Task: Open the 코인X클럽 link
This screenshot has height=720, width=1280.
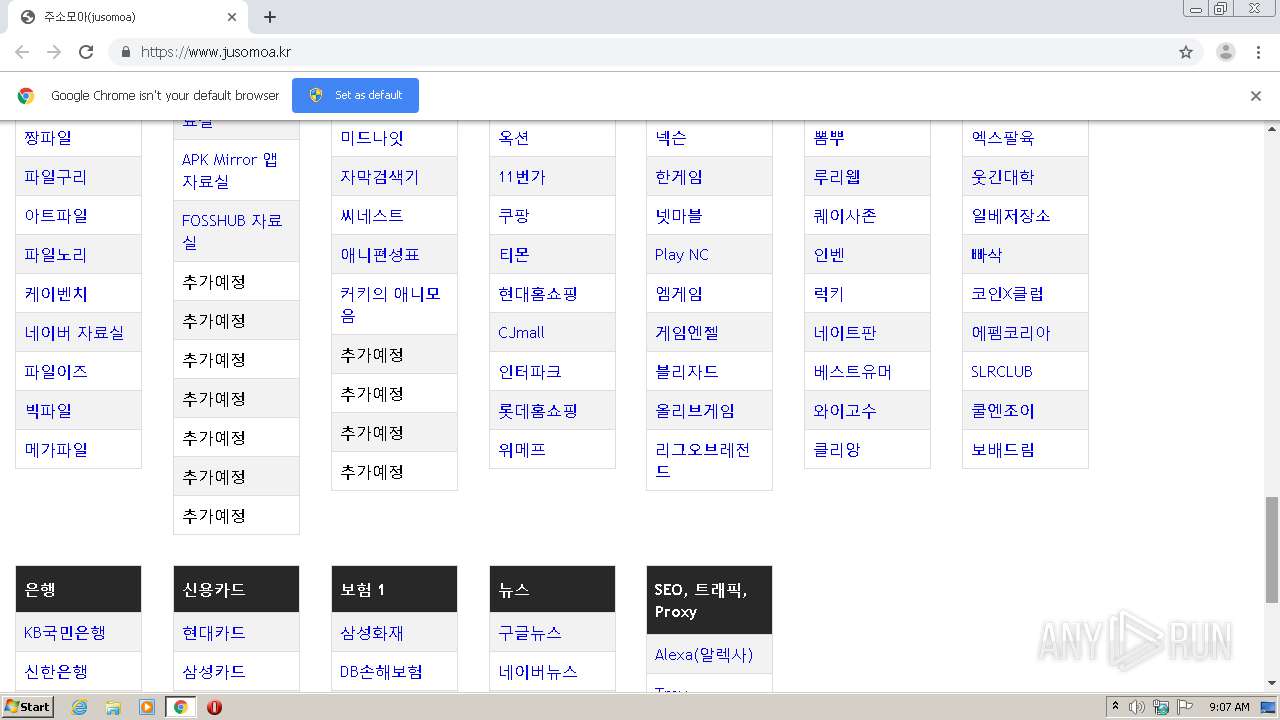Action: point(1008,294)
